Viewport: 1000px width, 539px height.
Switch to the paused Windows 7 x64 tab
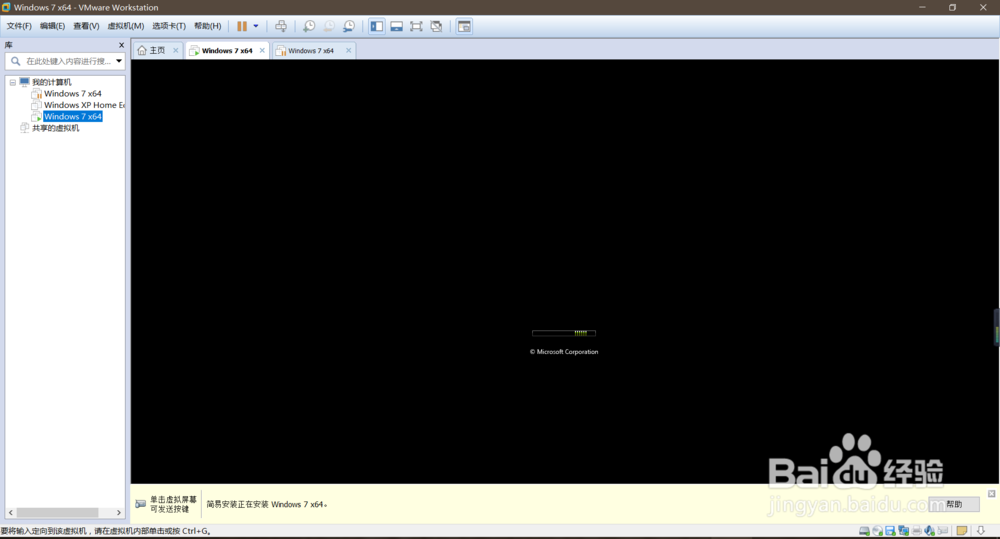(x=311, y=50)
